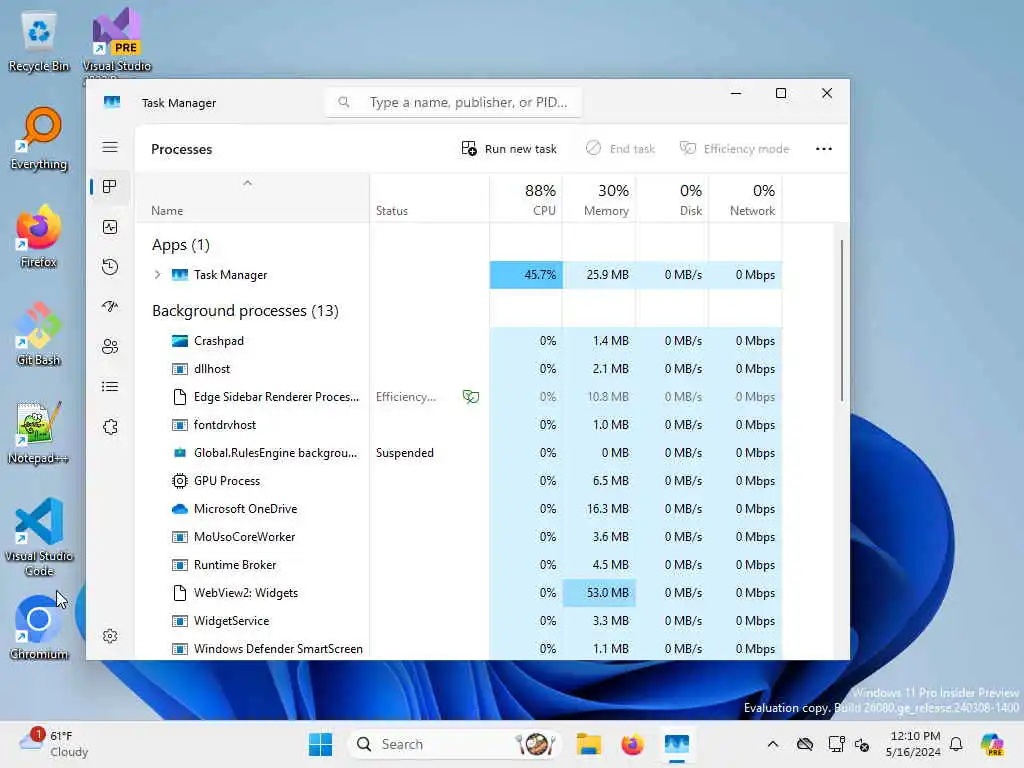Open the Task Manager navigation hamburger menu
Viewport: 1024px width, 768px height.
pos(110,147)
